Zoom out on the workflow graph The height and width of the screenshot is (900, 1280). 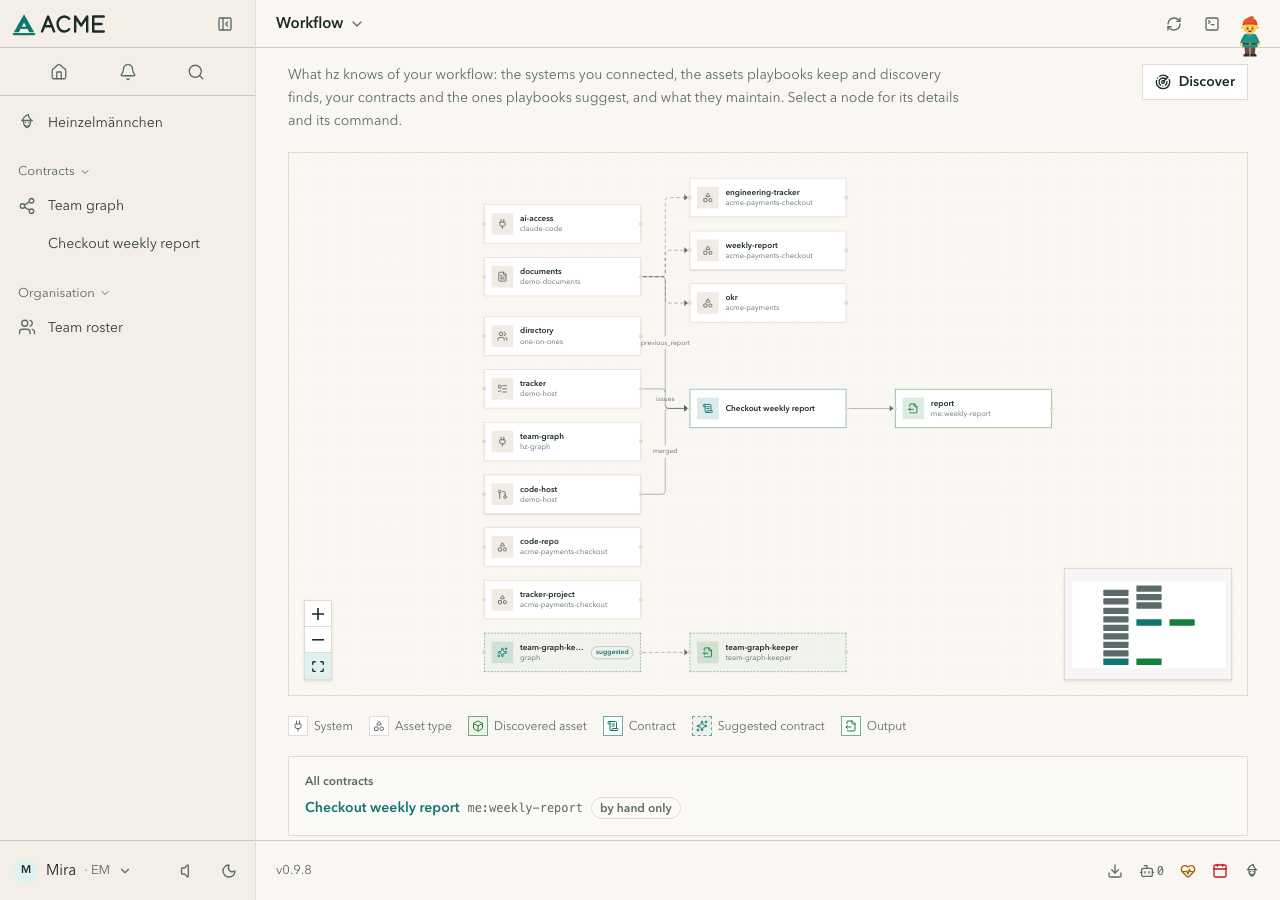[318, 640]
